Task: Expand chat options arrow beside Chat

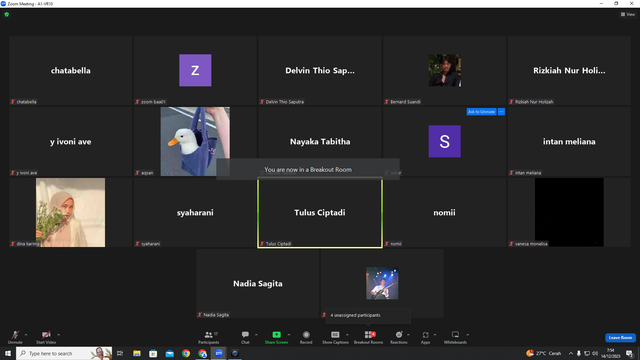Action: coord(256,335)
